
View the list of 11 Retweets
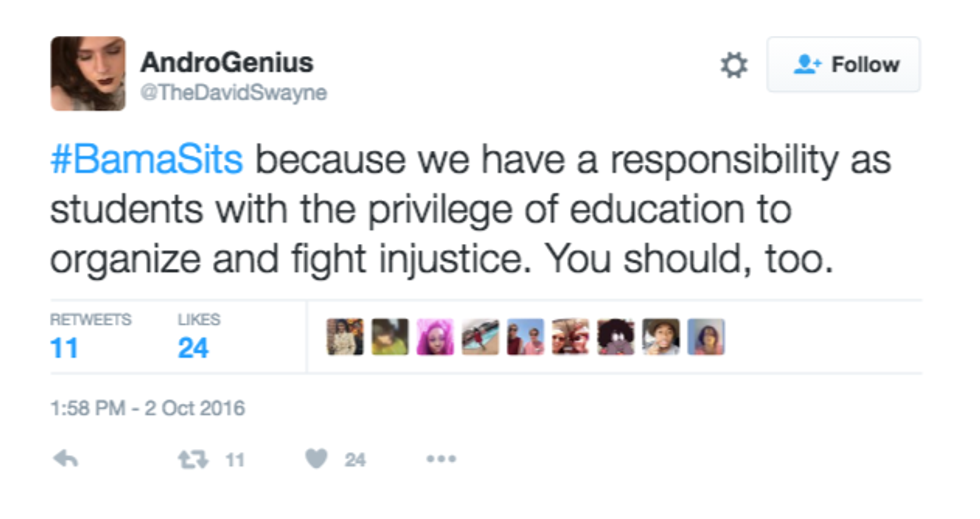coord(89,337)
